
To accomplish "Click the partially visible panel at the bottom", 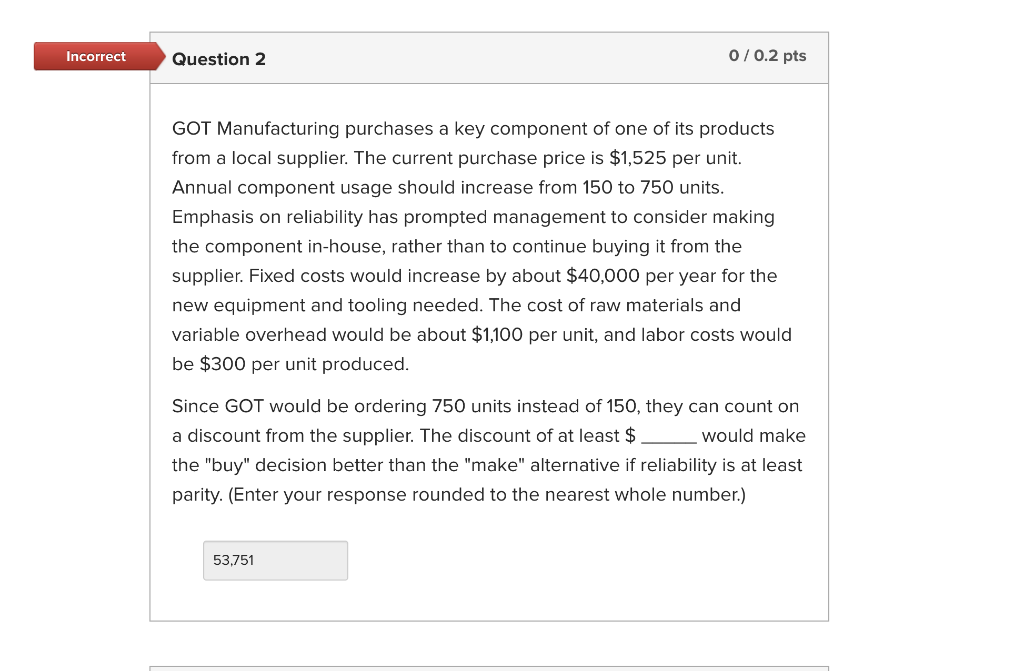I will click(489, 668).
